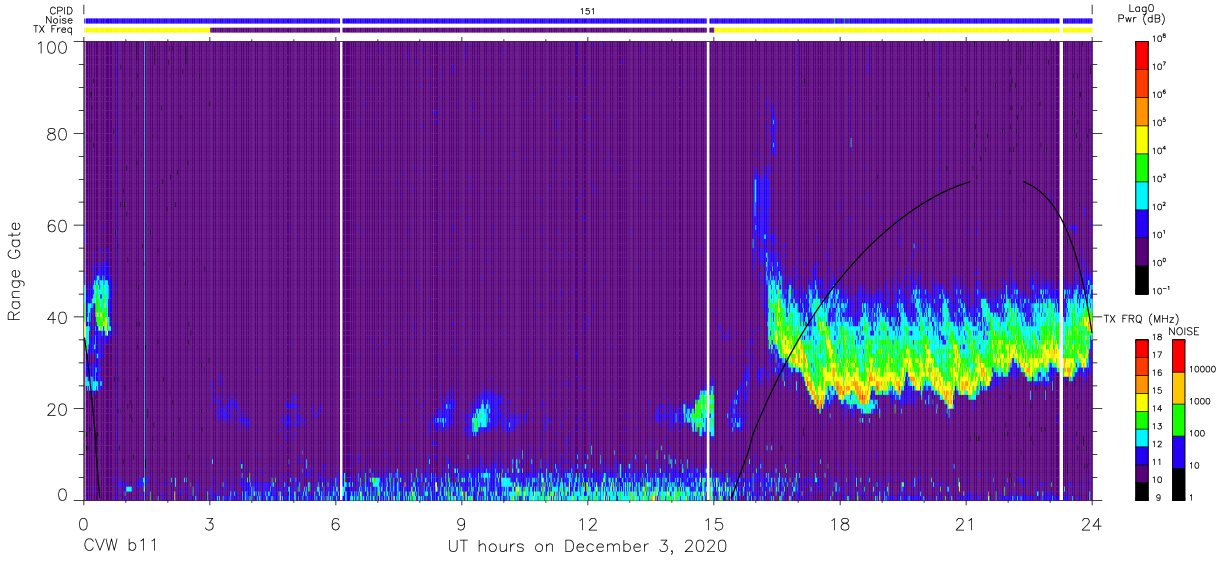Click the x-axis tick label 6
This screenshot has width=1228, height=567.
(336, 522)
